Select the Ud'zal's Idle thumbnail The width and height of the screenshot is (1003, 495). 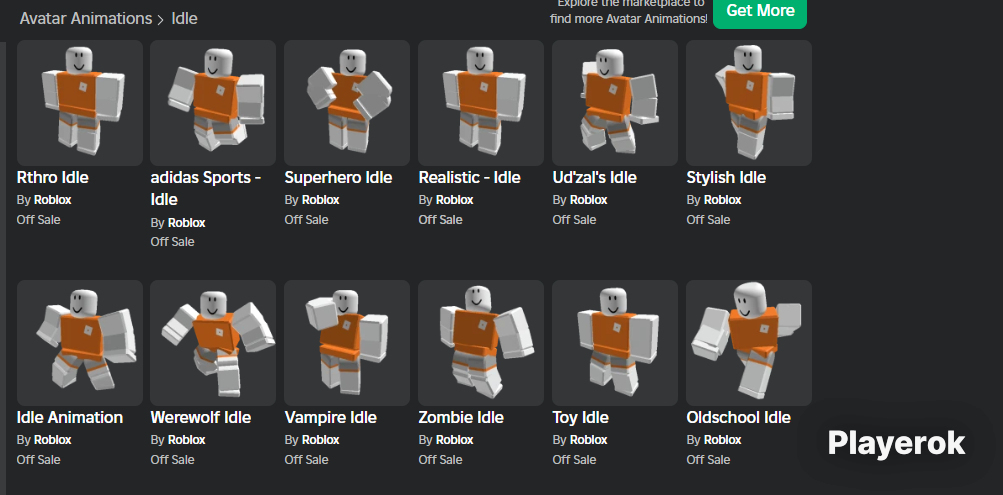[x=615, y=103]
